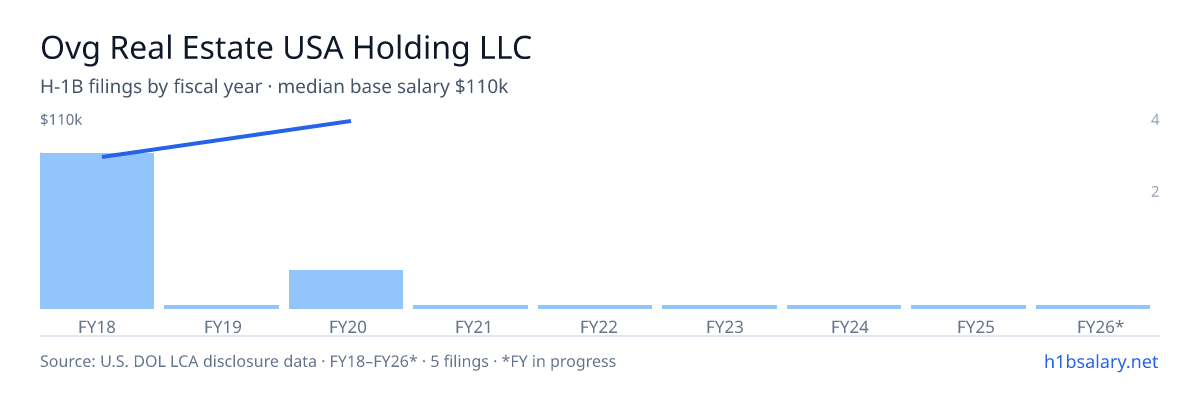Select the FY24 bar stub
The height and width of the screenshot is (400, 1200).
(844, 307)
